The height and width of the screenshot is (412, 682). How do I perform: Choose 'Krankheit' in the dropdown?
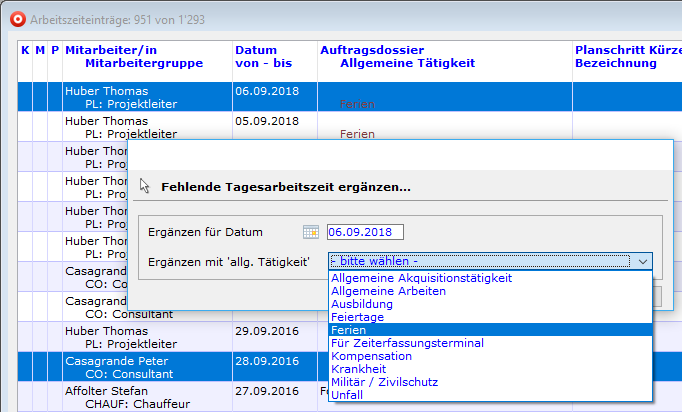361,369
